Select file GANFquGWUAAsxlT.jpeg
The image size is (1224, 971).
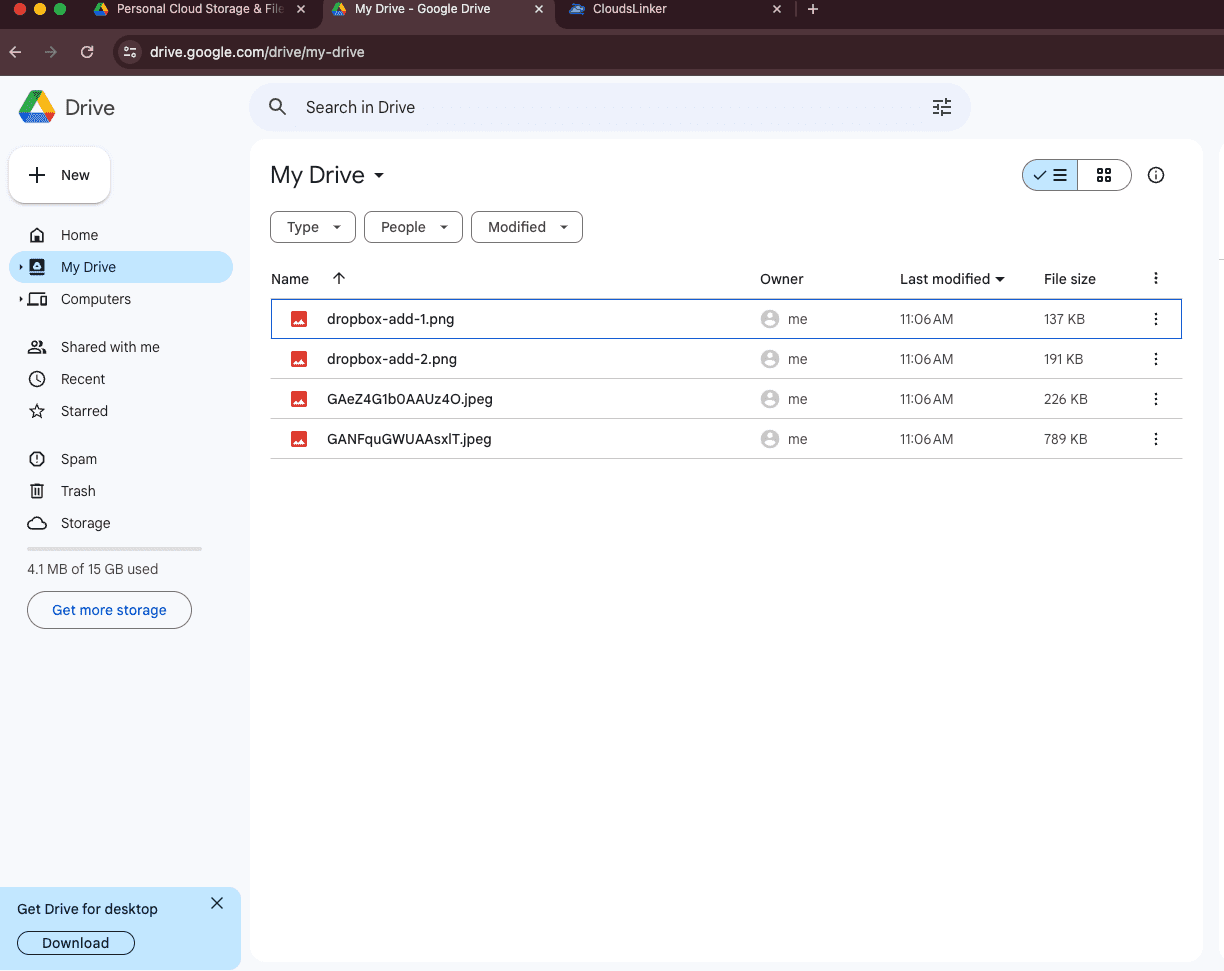click(x=726, y=439)
